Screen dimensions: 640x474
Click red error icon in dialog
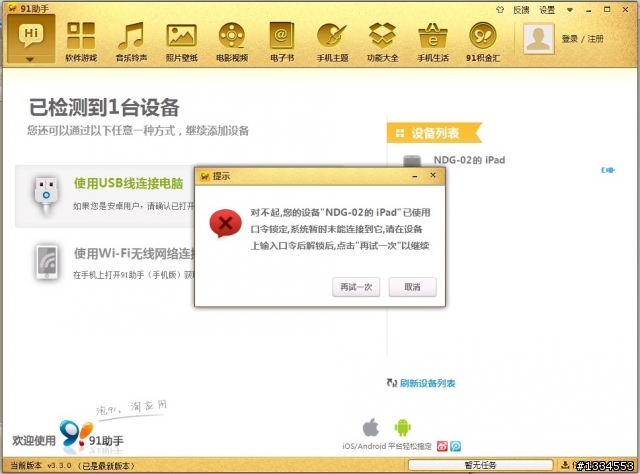tap(225, 223)
